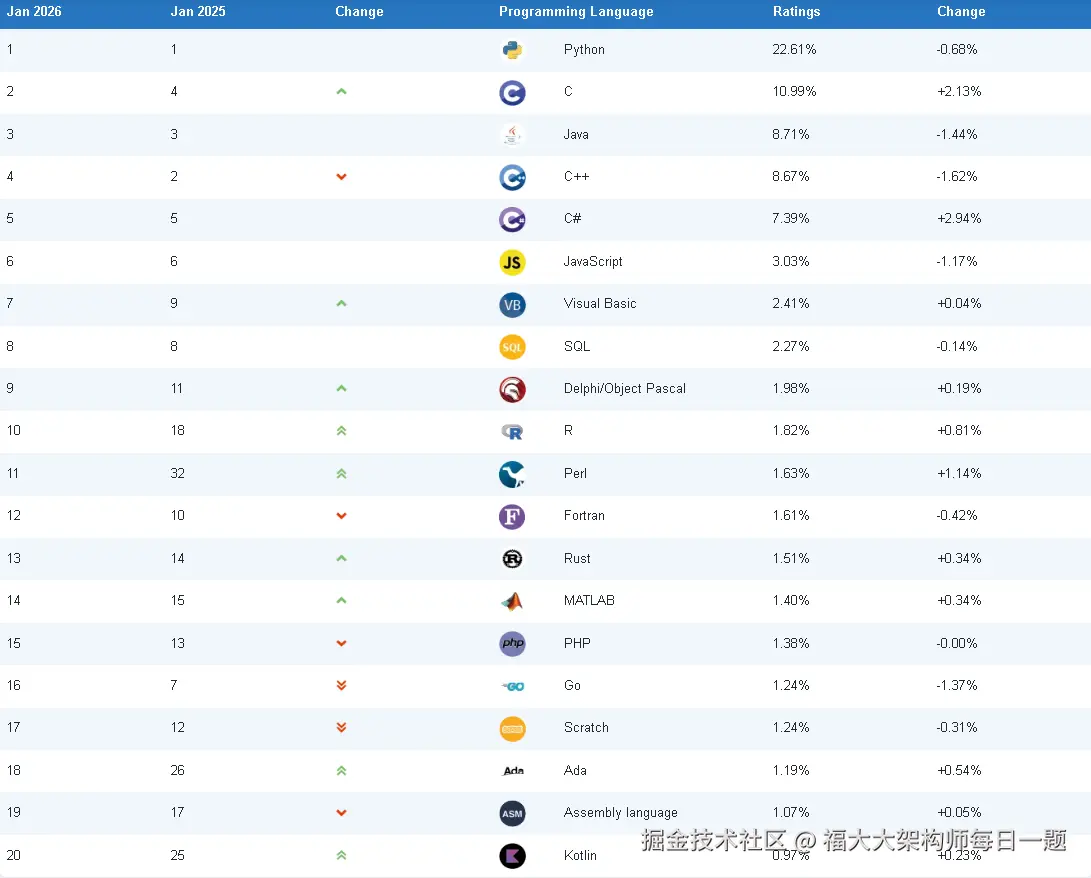Click the Go logo icon
Image resolution: width=1091 pixels, height=878 pixels.
click(x=513, y=687)
